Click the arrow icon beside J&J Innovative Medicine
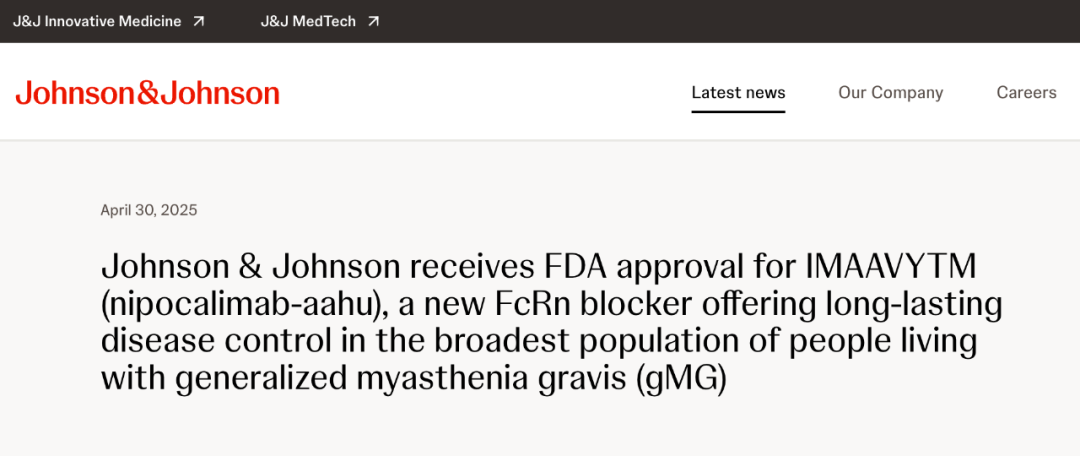The image size is (1080, 456). [x=198, y=21]
